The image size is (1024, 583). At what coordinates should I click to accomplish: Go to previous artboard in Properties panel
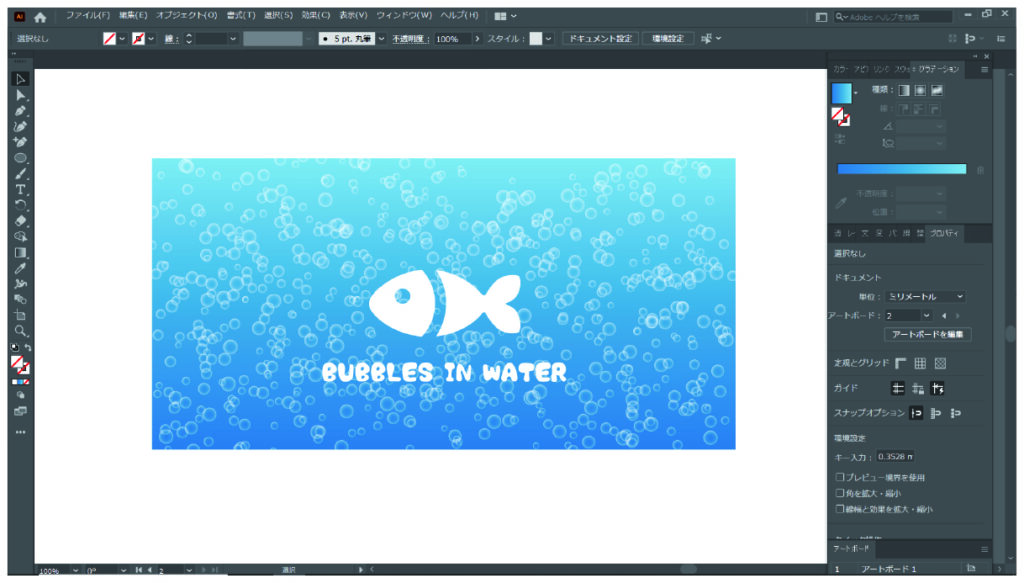(944, 316)
